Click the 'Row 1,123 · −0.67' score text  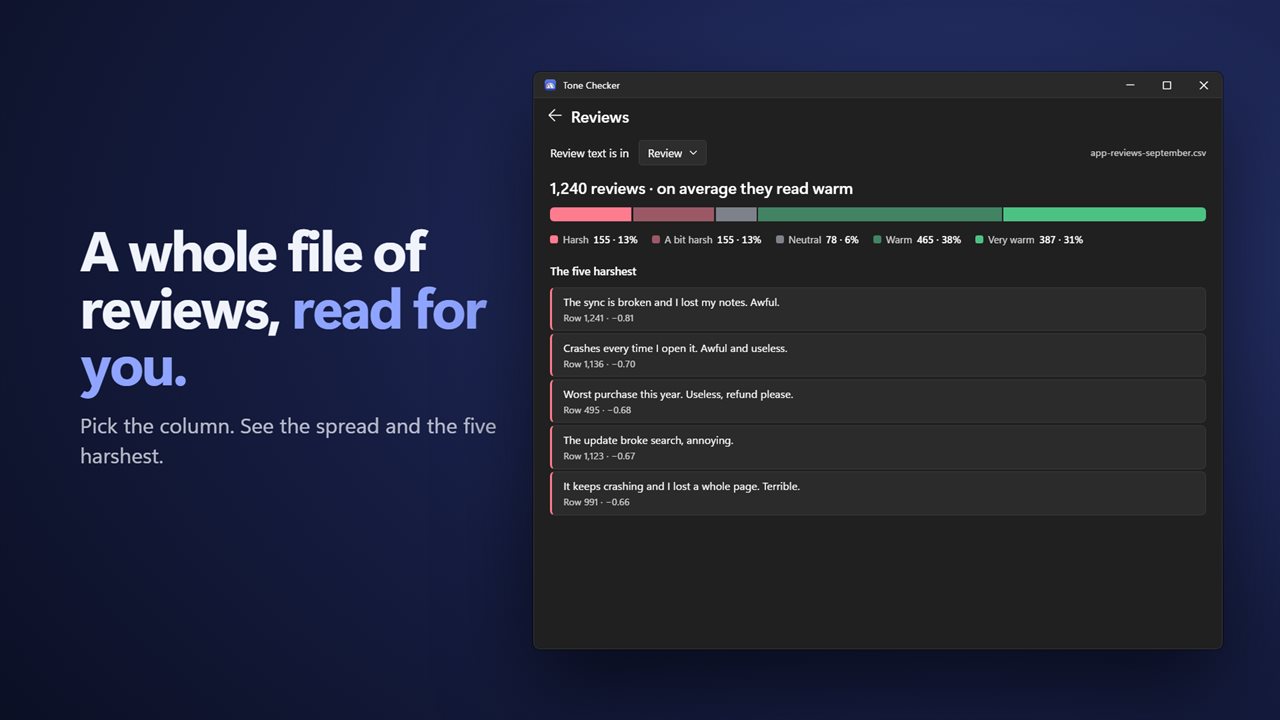[x=599, y=456]
